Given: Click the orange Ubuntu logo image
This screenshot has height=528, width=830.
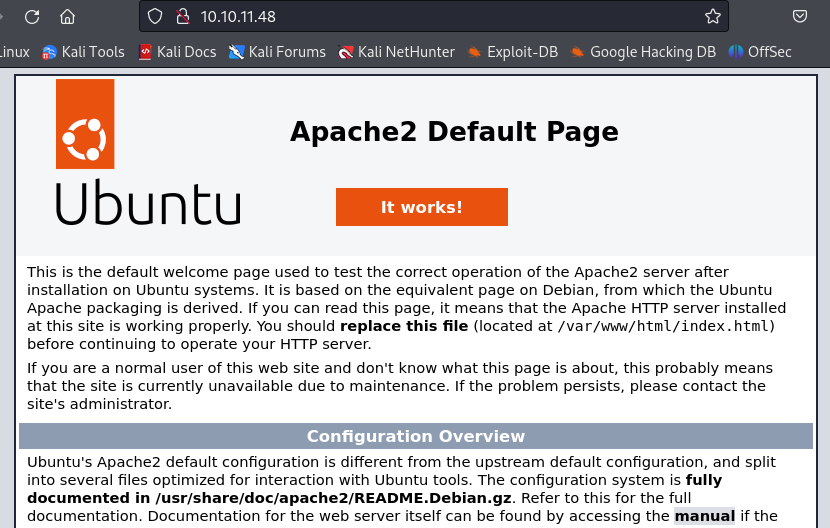Looking at the screenshot, I should [85, 124].
